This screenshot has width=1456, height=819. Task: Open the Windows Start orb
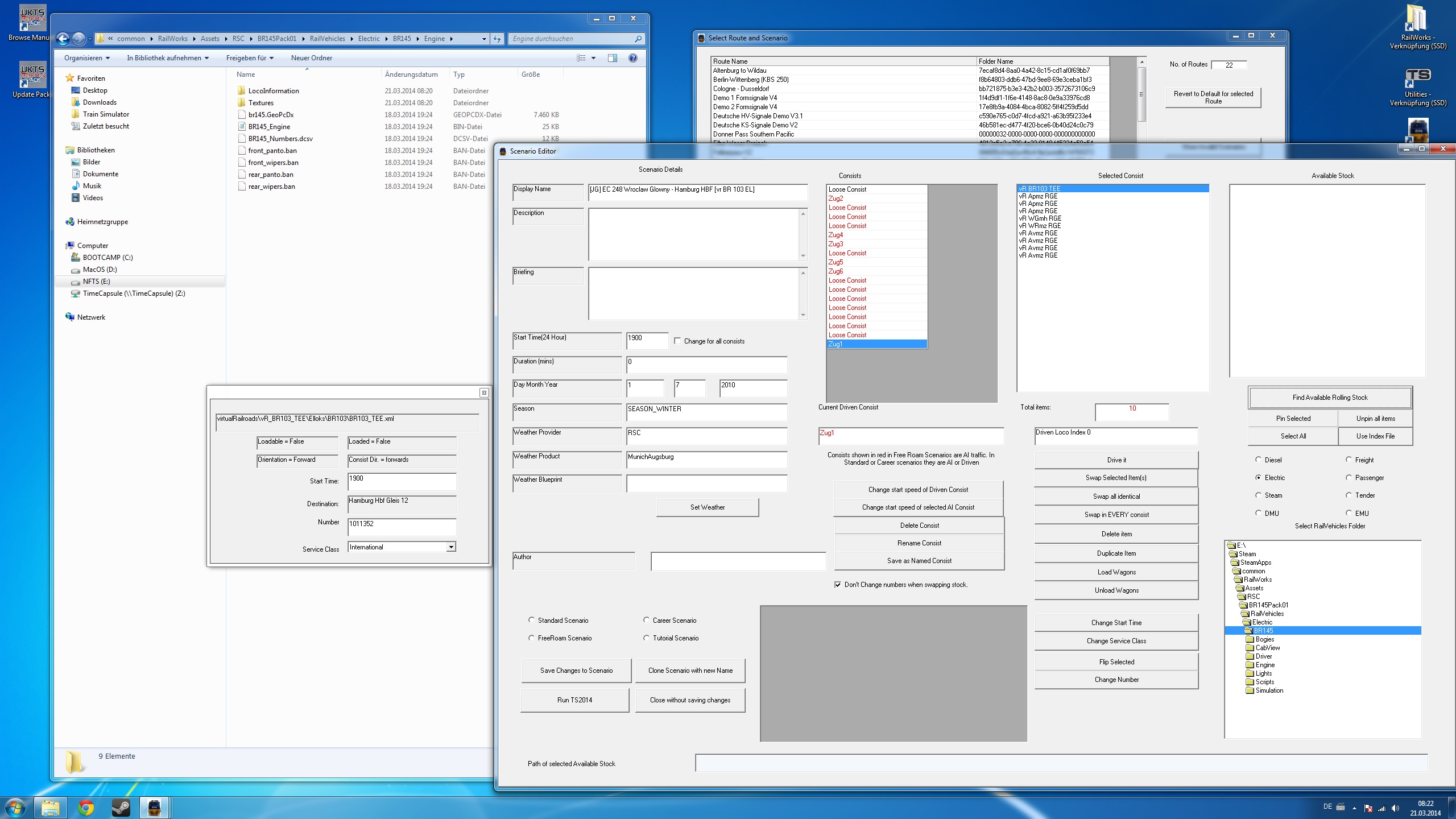15,808
